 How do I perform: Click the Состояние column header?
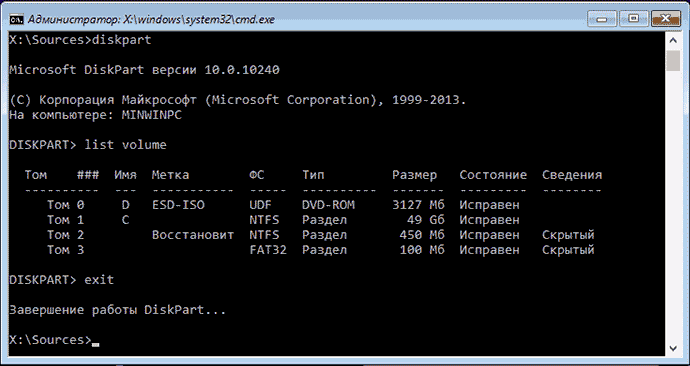(x=493, y=175)
